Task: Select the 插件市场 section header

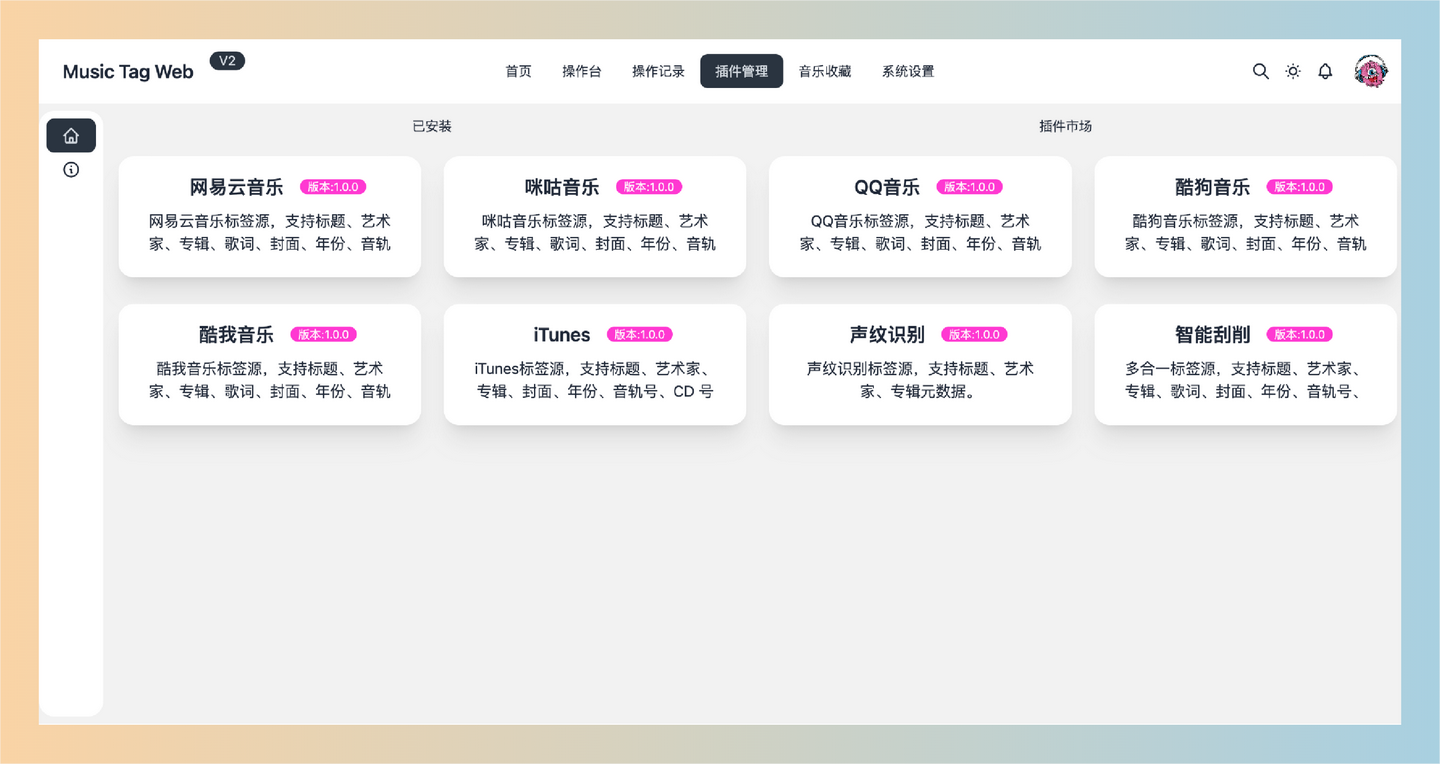Action: coord(1064,126)
